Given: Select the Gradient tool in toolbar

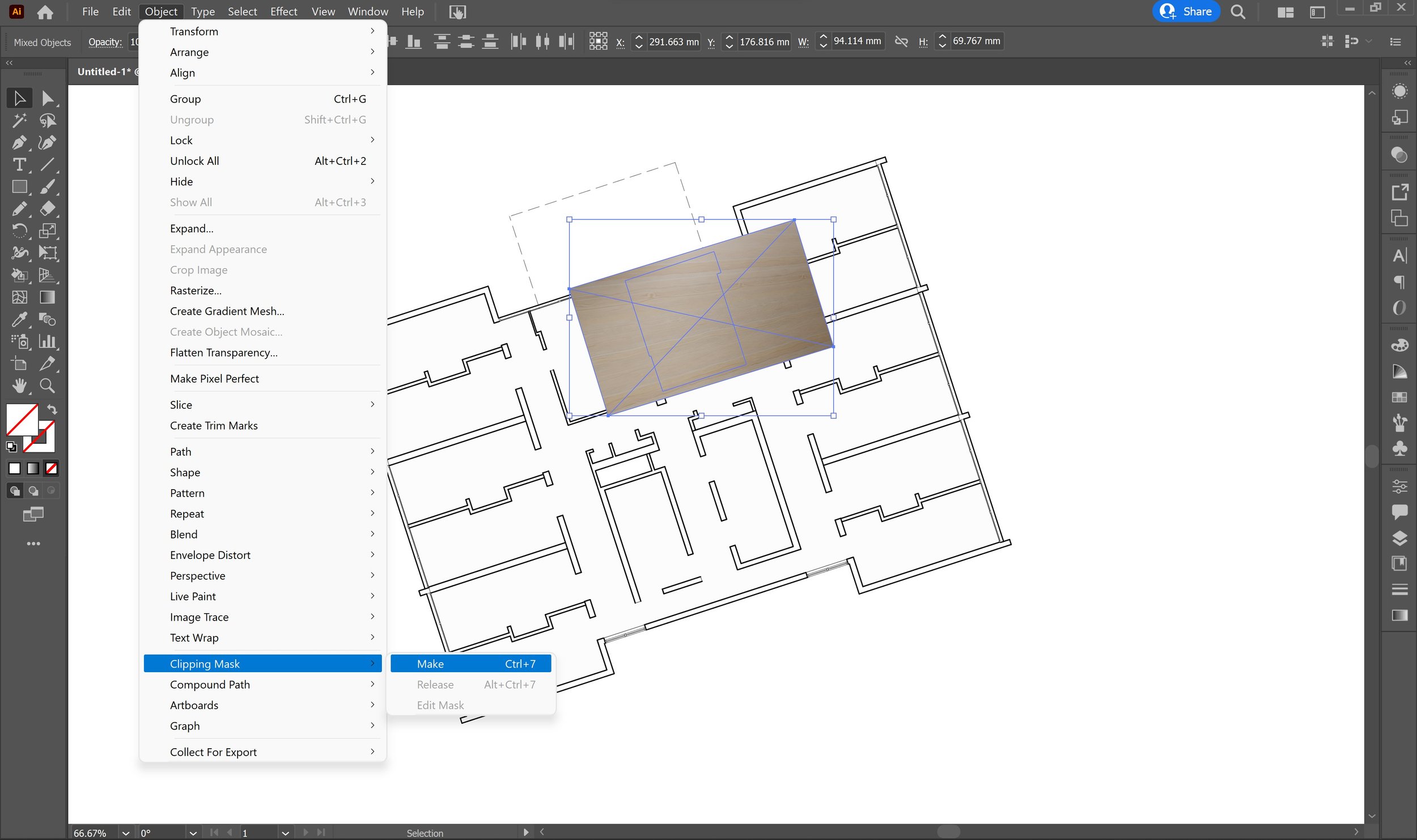Looking at the screenshot, I should [47, 296].
